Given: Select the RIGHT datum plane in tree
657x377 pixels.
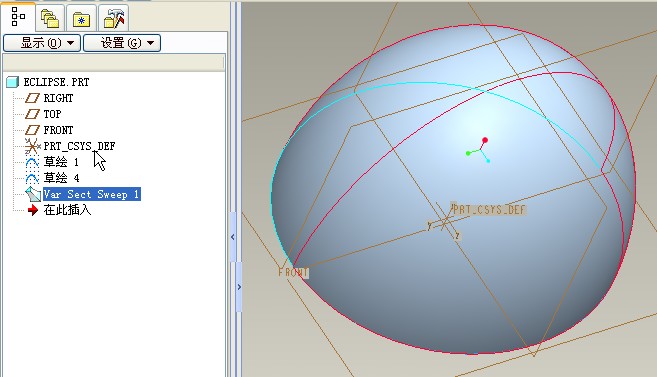Looking at the screenshot, I should pos(58,98).
